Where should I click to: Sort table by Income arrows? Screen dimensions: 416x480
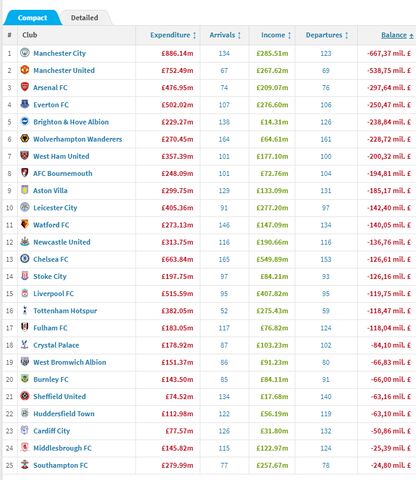289,35
